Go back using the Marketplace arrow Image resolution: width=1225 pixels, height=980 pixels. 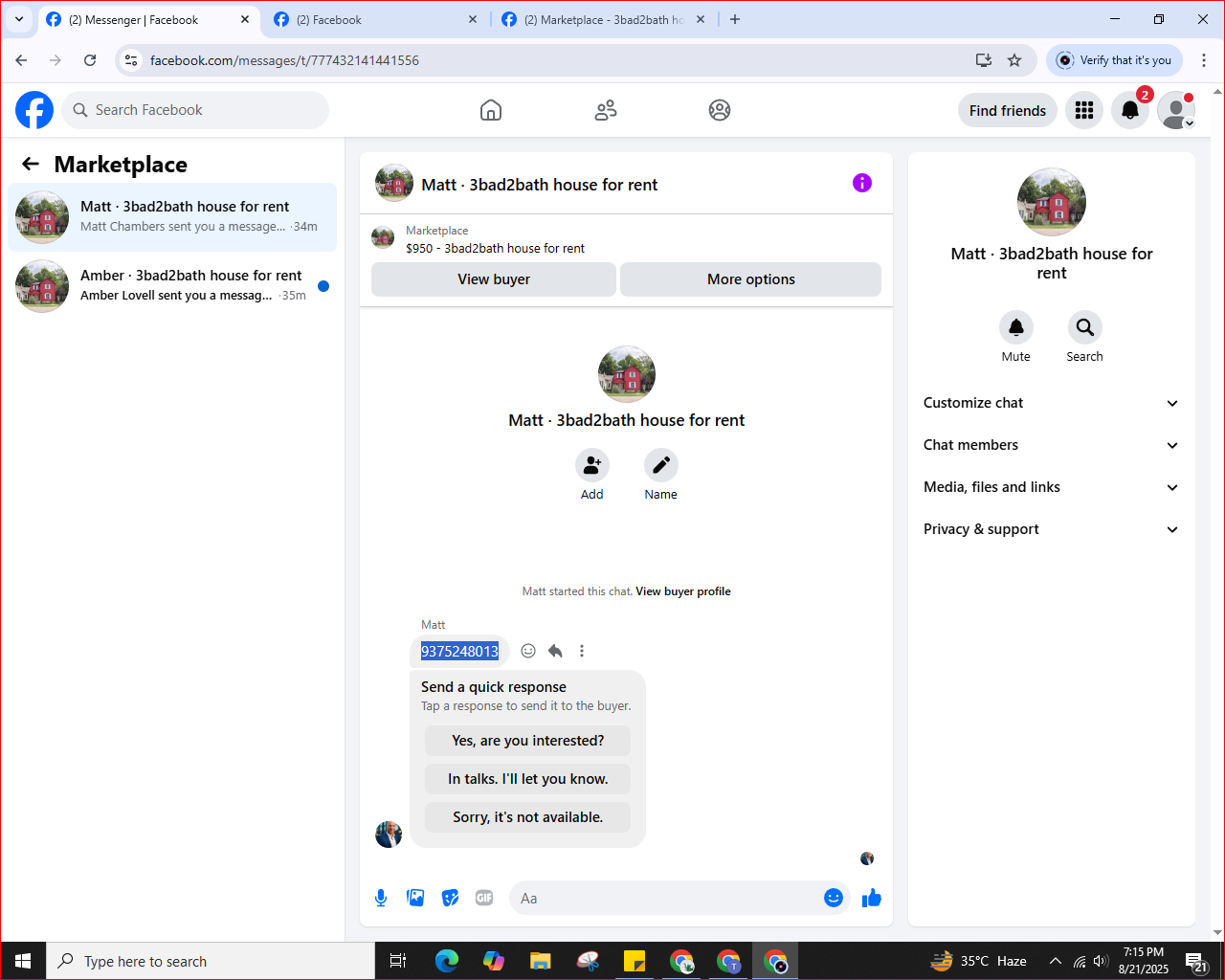click(x=31, y=164)
